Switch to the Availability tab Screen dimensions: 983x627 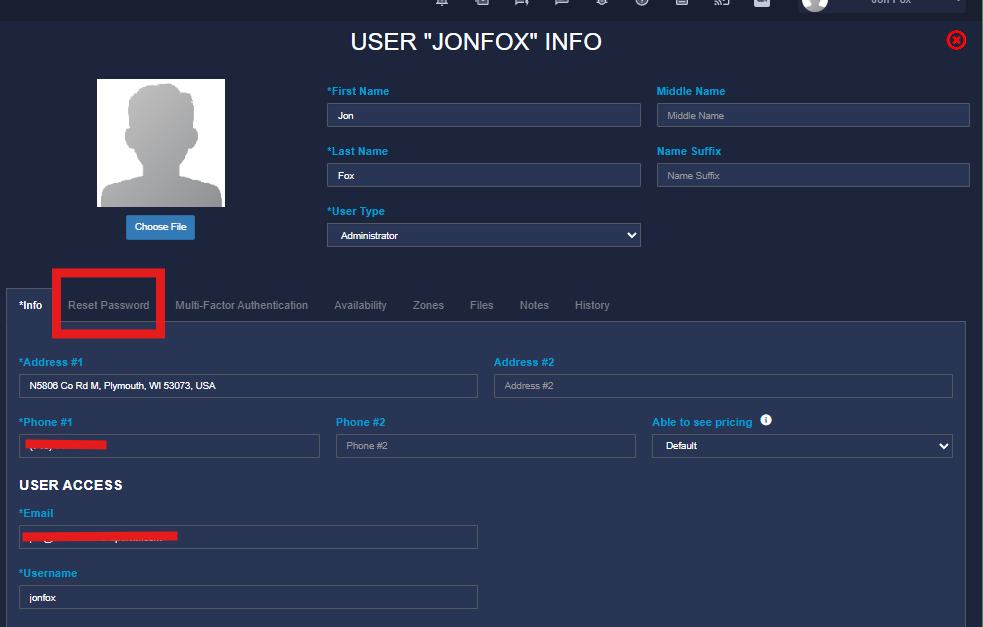click(360, 305)
